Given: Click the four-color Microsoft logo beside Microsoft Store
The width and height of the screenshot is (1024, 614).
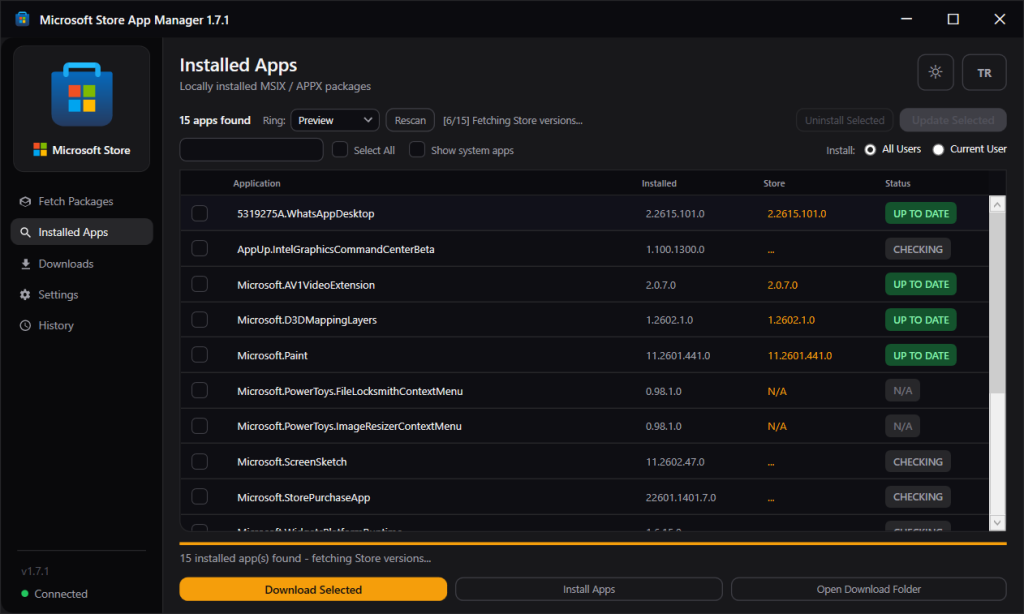Looking at the screenshot, I should point(40,150).
